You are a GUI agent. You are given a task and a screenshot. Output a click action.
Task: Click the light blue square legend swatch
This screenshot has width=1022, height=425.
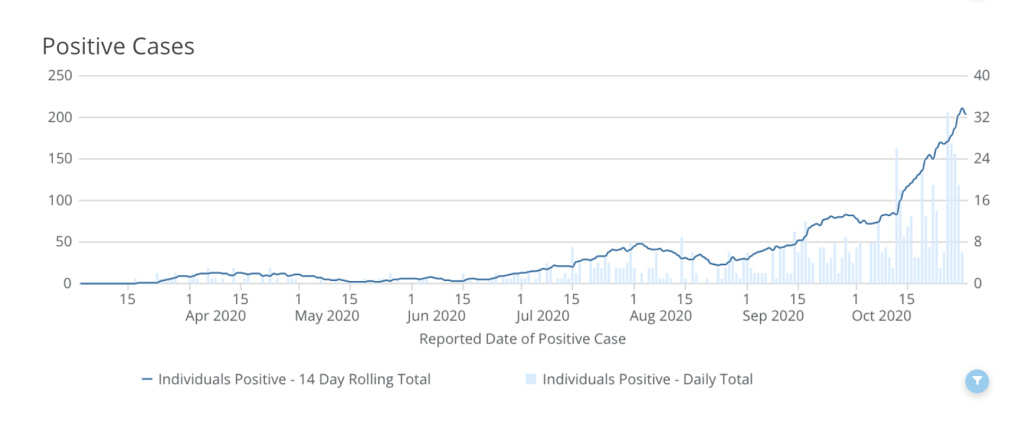tap(531, 379)
